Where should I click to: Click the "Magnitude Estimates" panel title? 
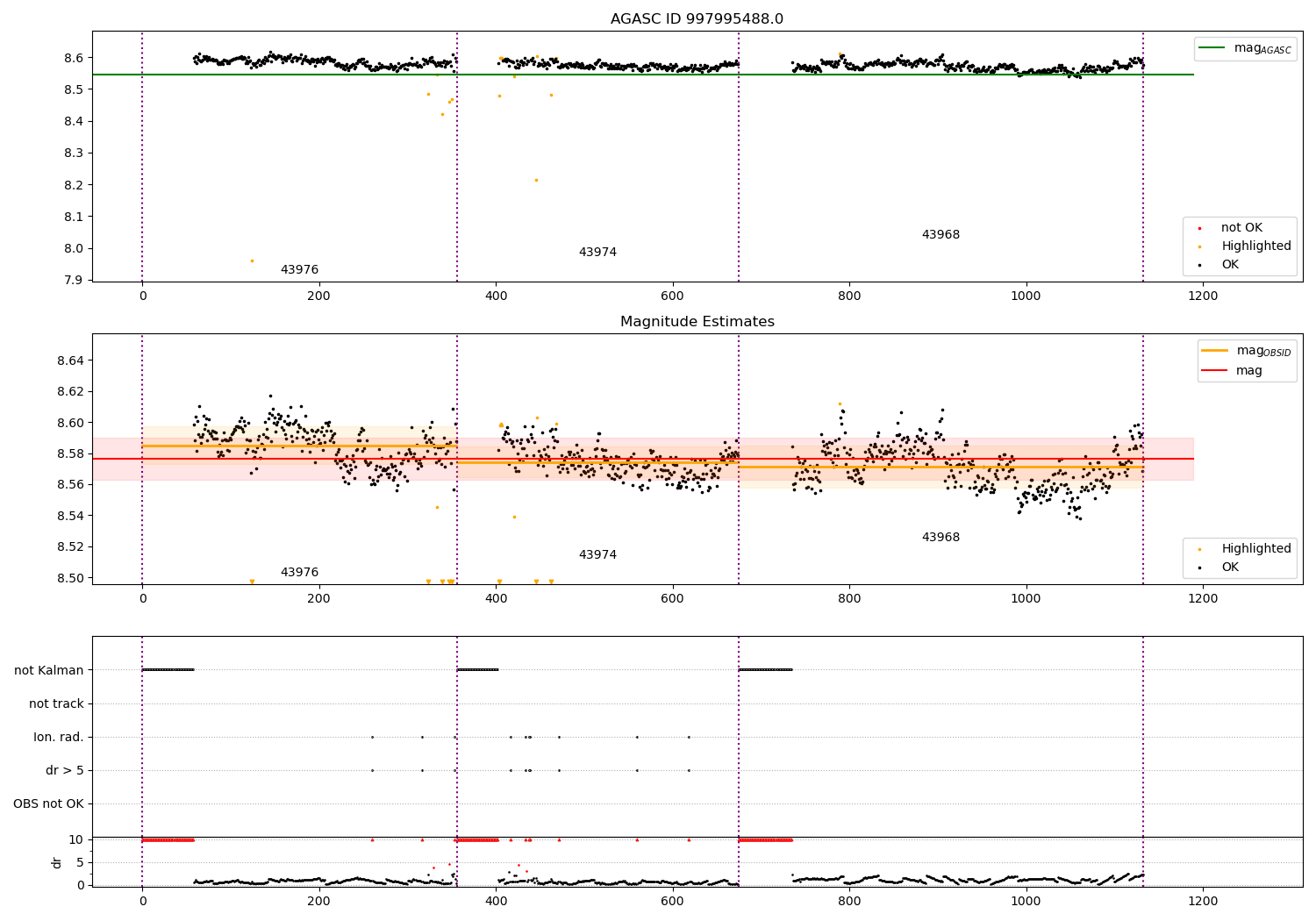[697, 322]
